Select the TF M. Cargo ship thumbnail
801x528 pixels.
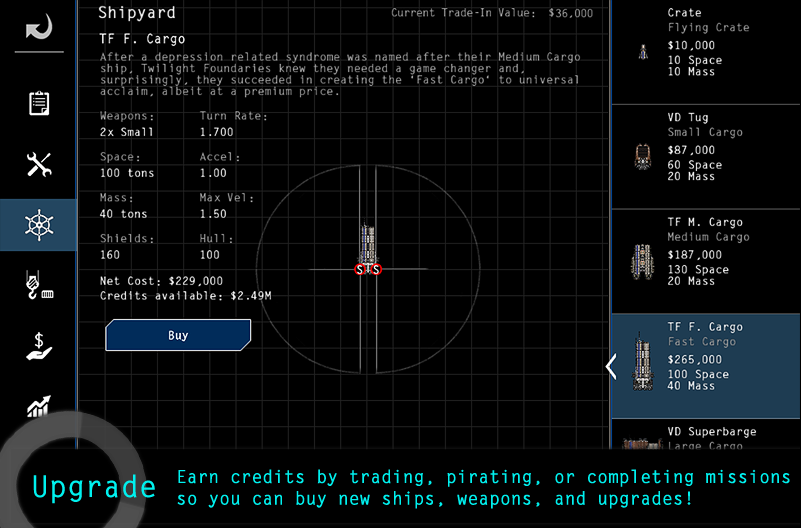pyautogui.click(x=642, y=261)
